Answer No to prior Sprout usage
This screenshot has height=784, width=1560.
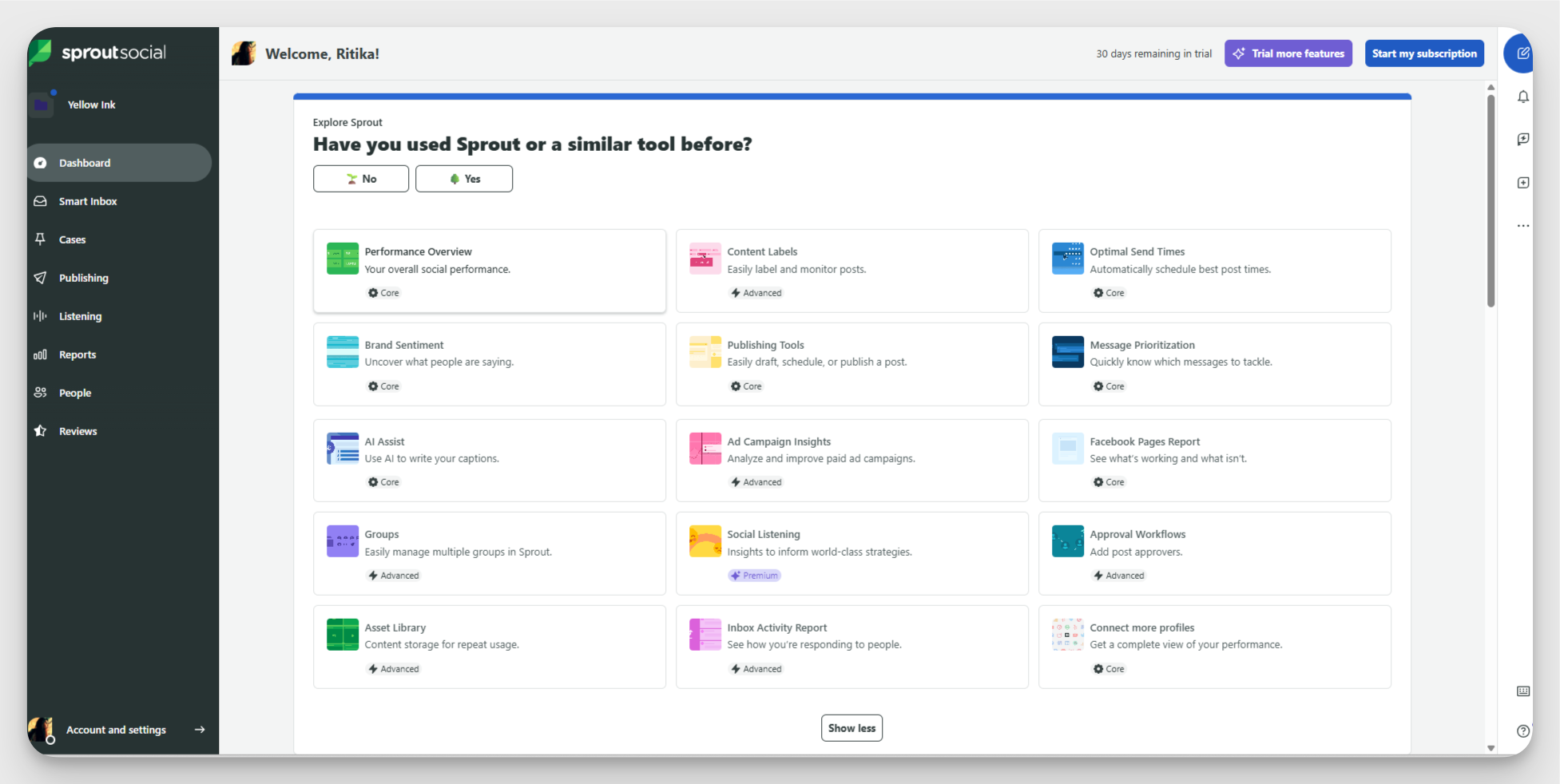[x=361, y=179]
